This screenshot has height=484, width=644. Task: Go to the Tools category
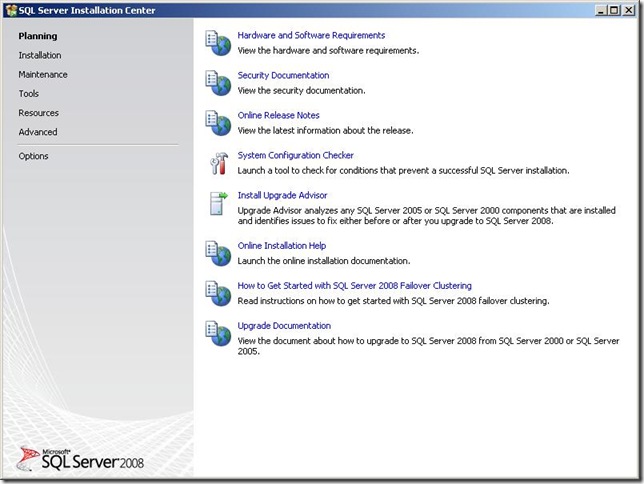click(x=28, y=94)
